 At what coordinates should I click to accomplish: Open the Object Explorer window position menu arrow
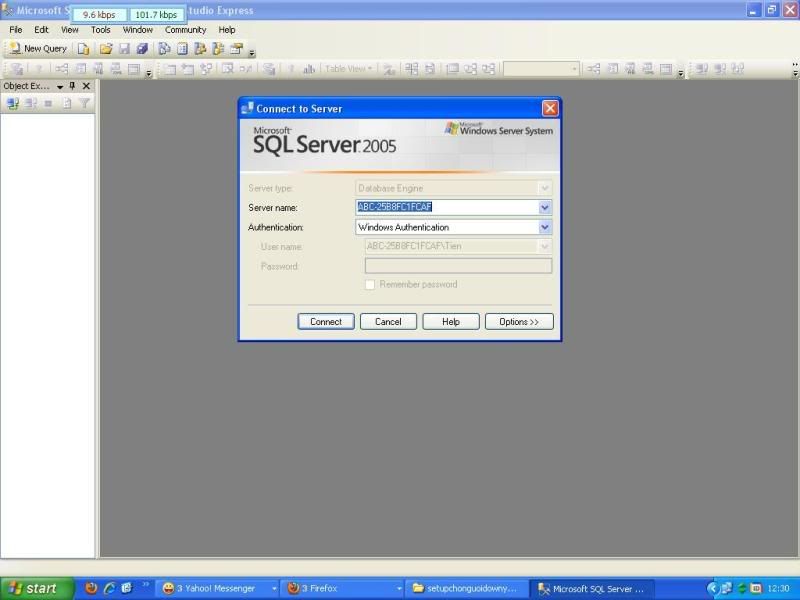click(60, 87)
